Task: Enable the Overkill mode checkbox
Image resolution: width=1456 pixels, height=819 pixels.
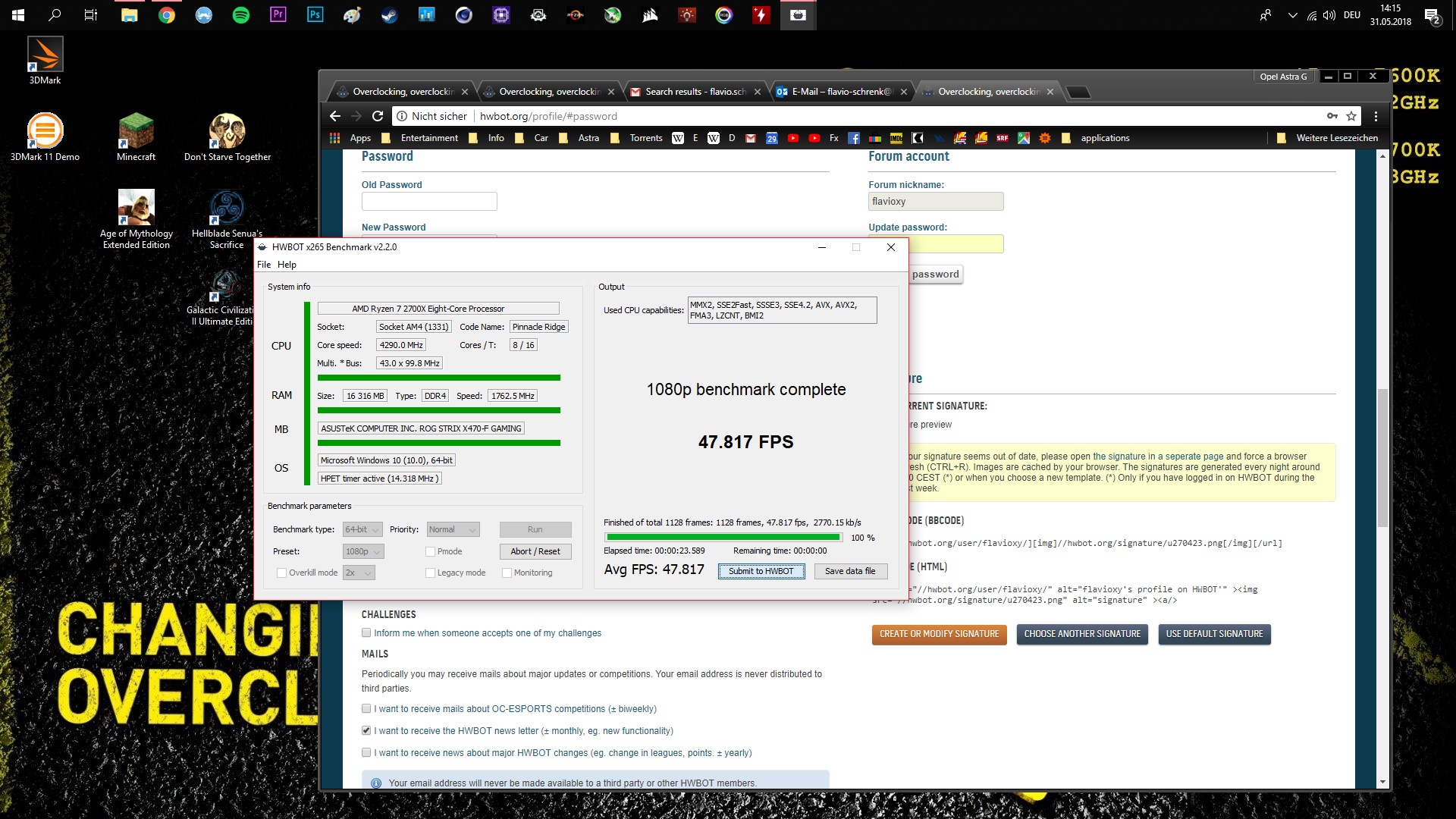Action: coord(281,573)
